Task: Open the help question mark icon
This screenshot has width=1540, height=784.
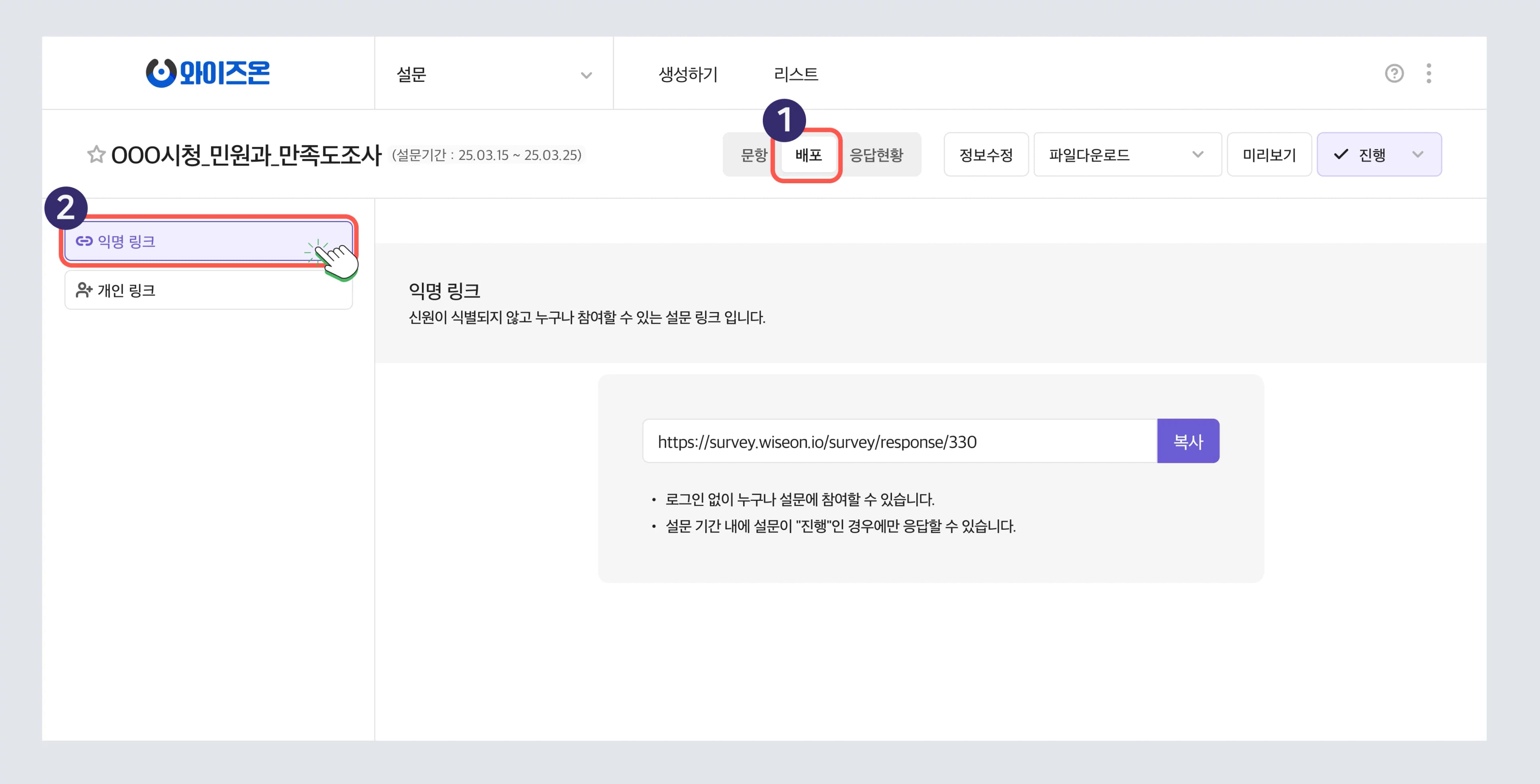Action: click(1395, 73)
